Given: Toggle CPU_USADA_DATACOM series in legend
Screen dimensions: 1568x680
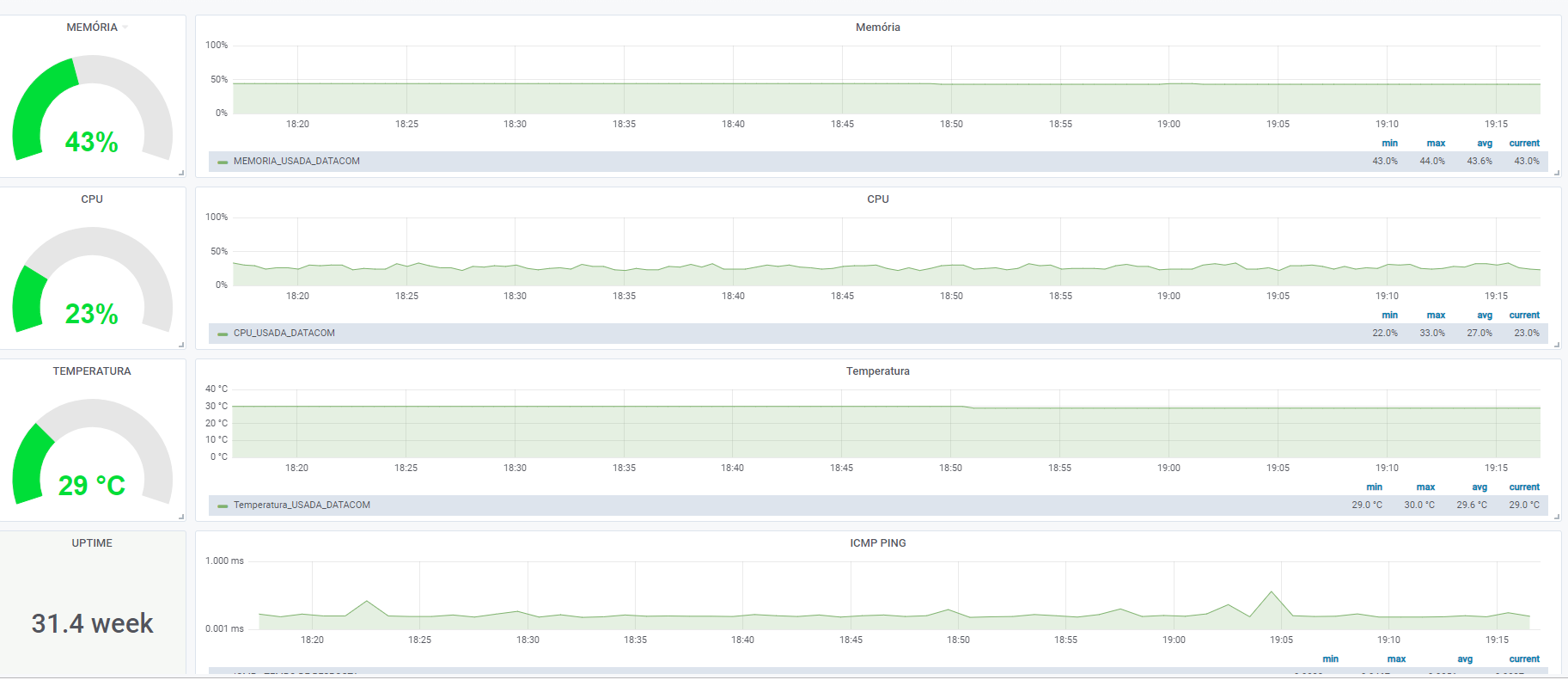Looking at the screenshot, I should click(x=284, y=334).
